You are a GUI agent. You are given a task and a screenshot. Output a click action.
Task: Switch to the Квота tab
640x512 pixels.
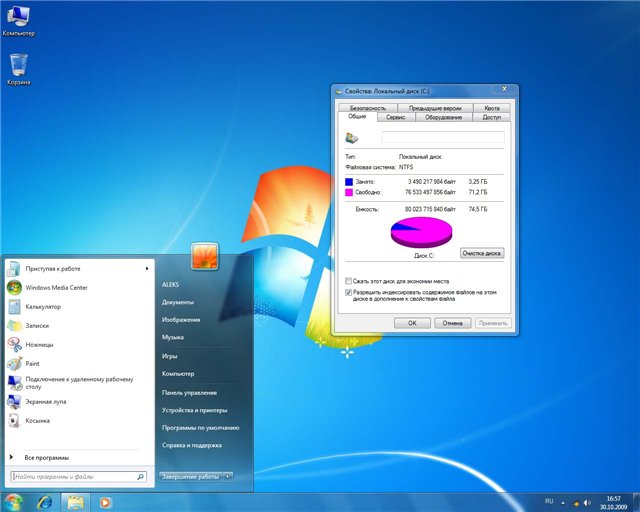[492, 108]
